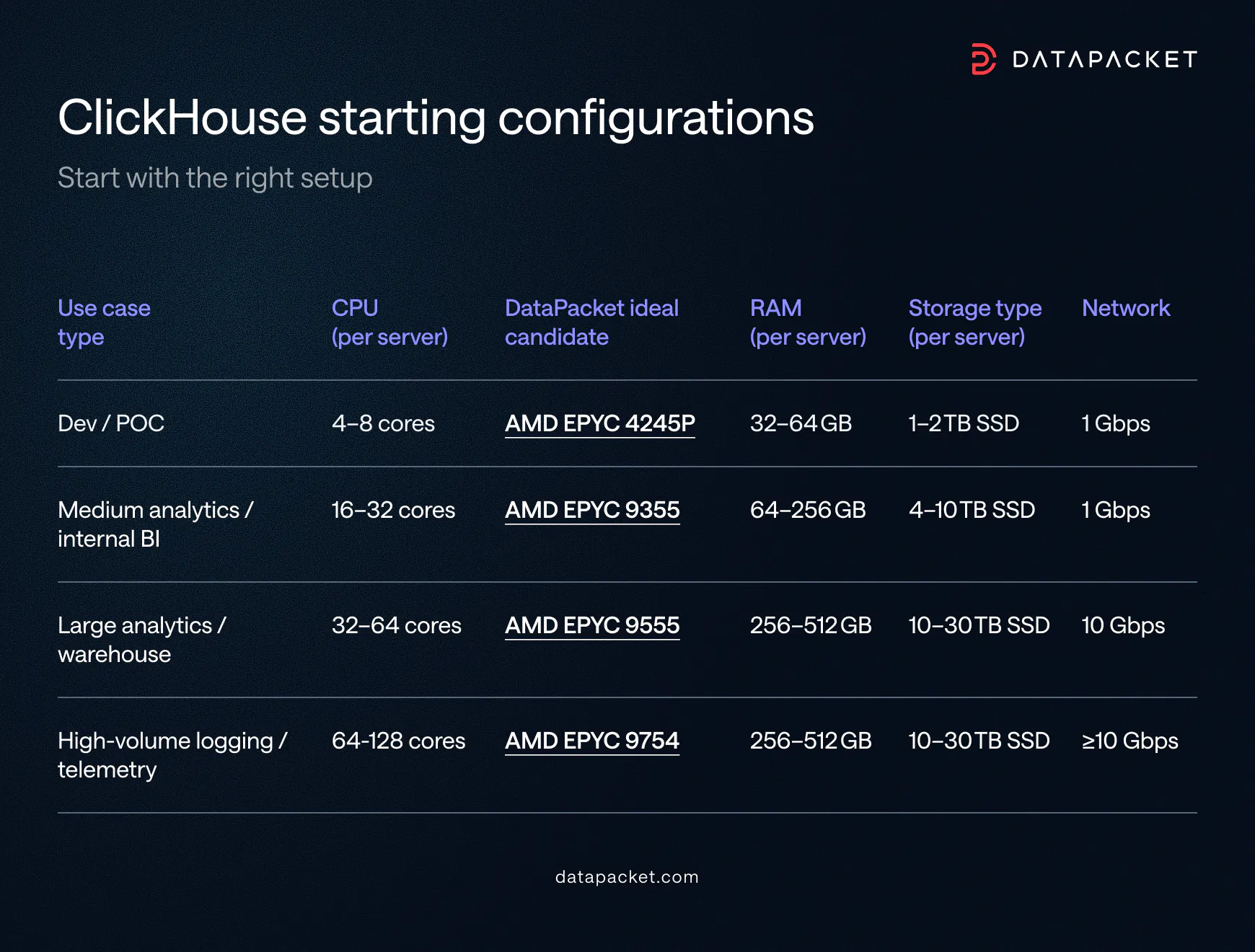Viewport: 1255px width, 952px height.
Task: Click the DATAPACKET wordmark
Action: point(1104,60)
